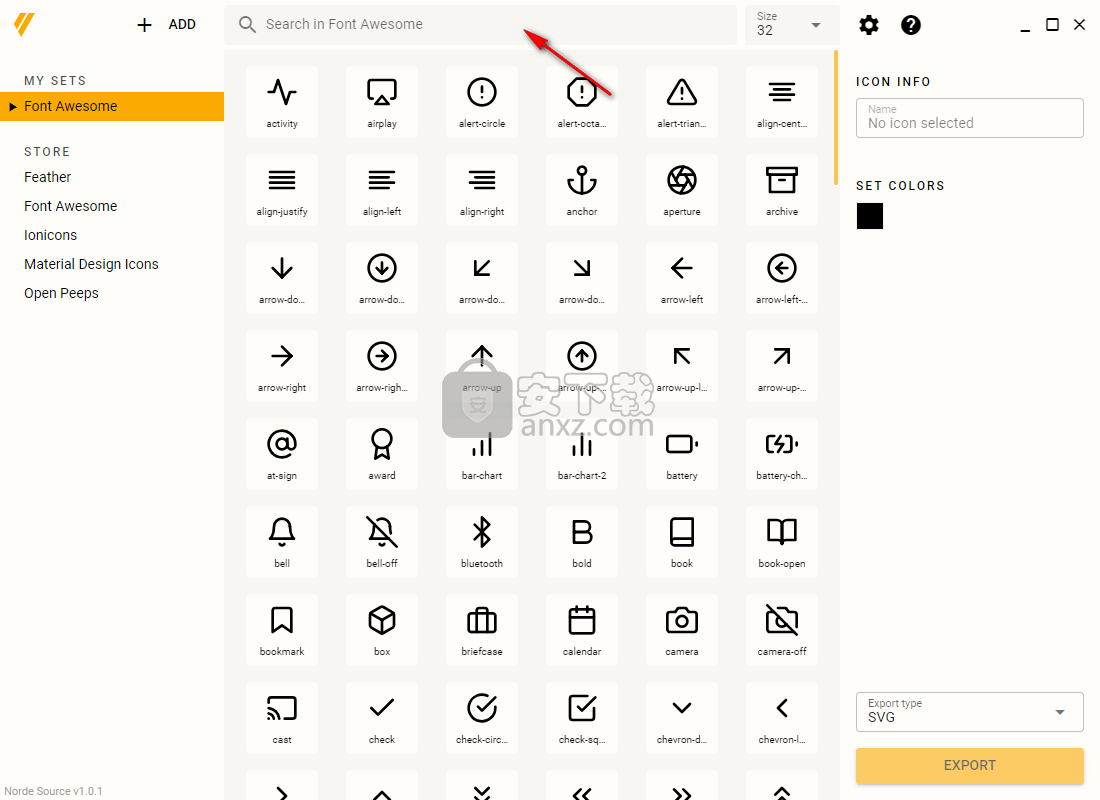Select the align-center icon
This screenshot has width=1100, height=800.
coord(782,102)
